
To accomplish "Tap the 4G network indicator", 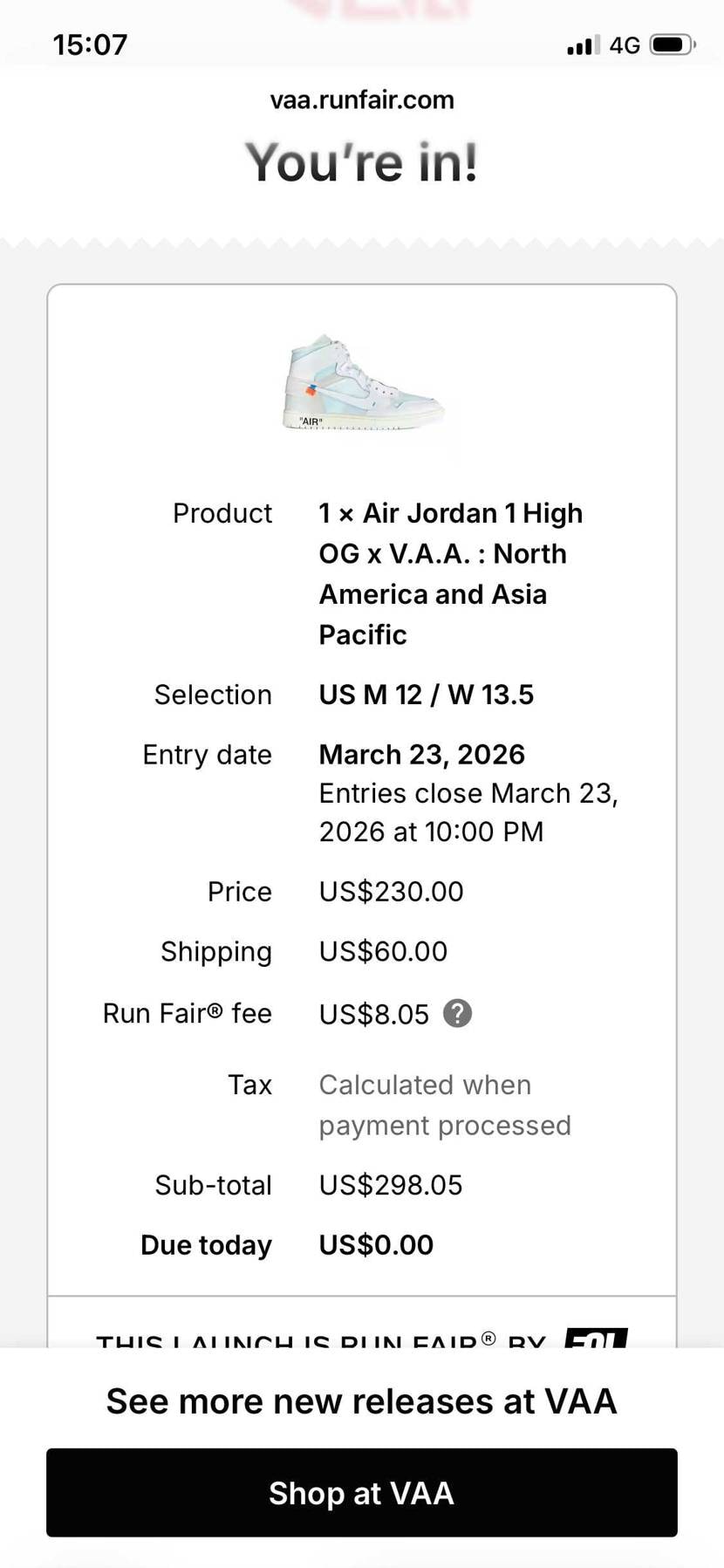I will coord(625,45).
